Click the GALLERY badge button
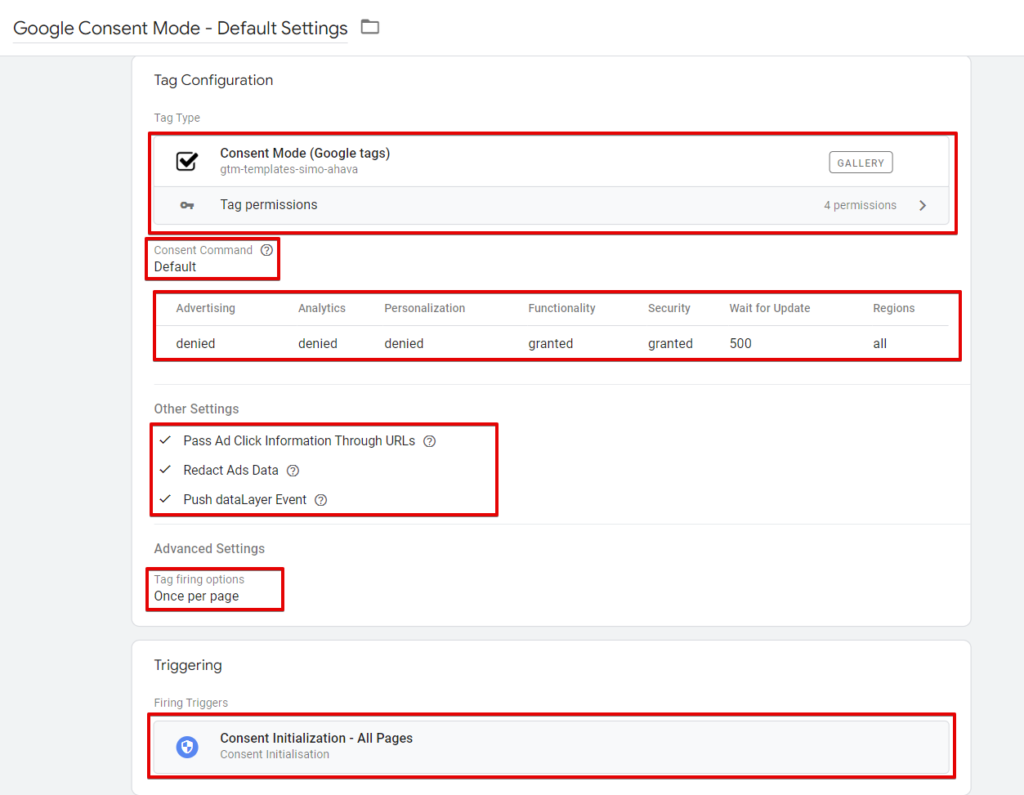Viewport: 1024px width, 795px height. tap(861, 163)
